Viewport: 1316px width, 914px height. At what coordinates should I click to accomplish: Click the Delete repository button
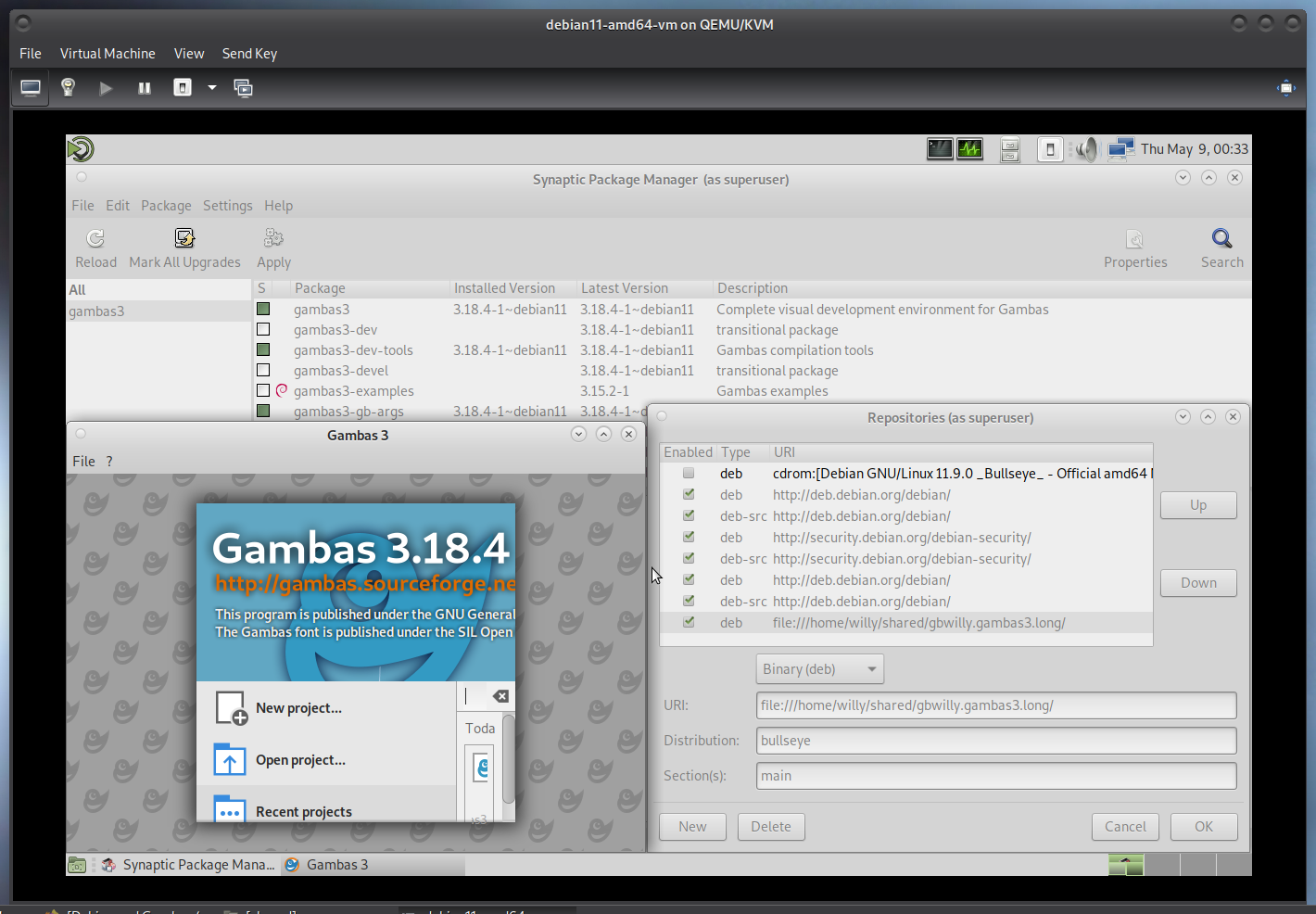770,827
